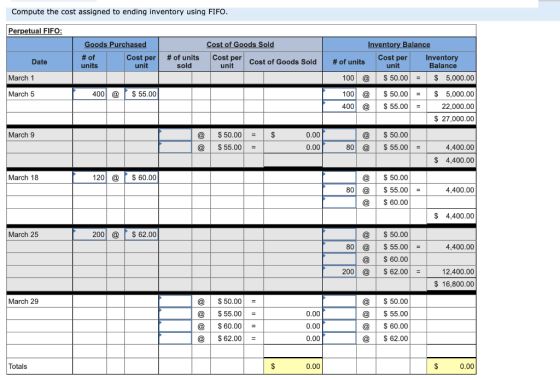Select March 9 inventory units field at $50.00
This screenshot has height=380, width=560.
click(x=339, y=135)
